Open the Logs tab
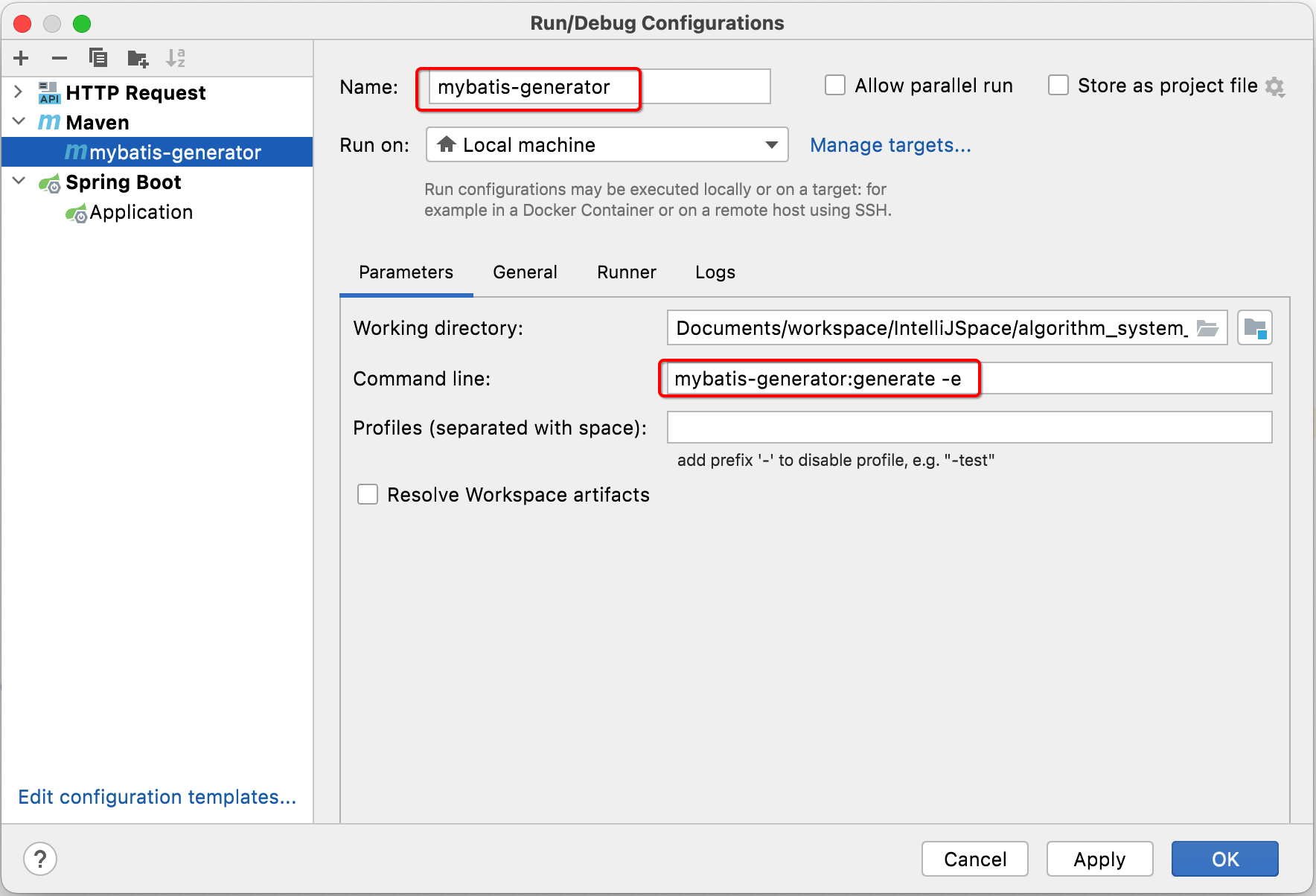The width and height of the screenshot is (1316, 896). pos(715,272)
